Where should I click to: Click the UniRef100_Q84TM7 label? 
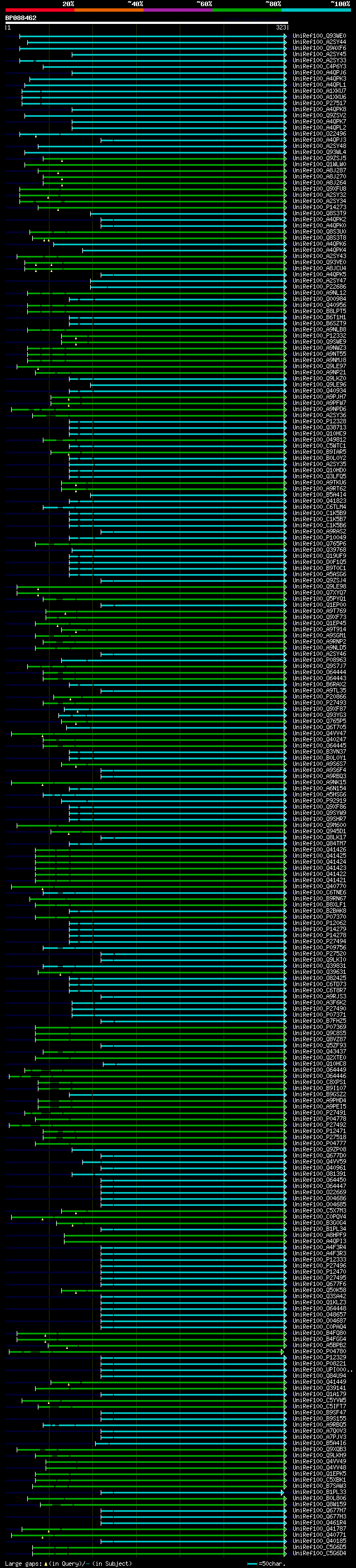click(x=319, y=844)
